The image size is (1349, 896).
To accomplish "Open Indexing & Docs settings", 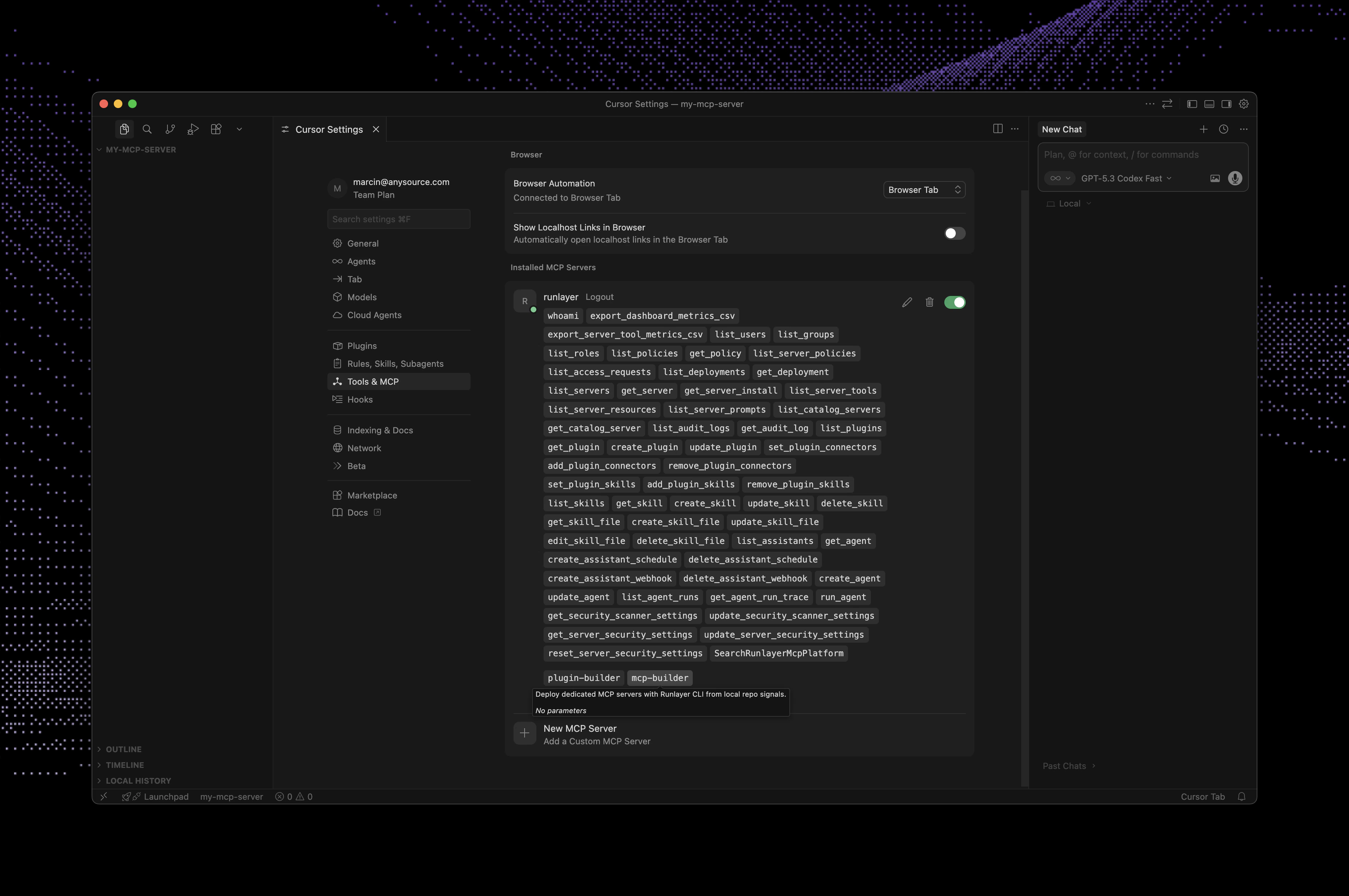I will (399, 430).
